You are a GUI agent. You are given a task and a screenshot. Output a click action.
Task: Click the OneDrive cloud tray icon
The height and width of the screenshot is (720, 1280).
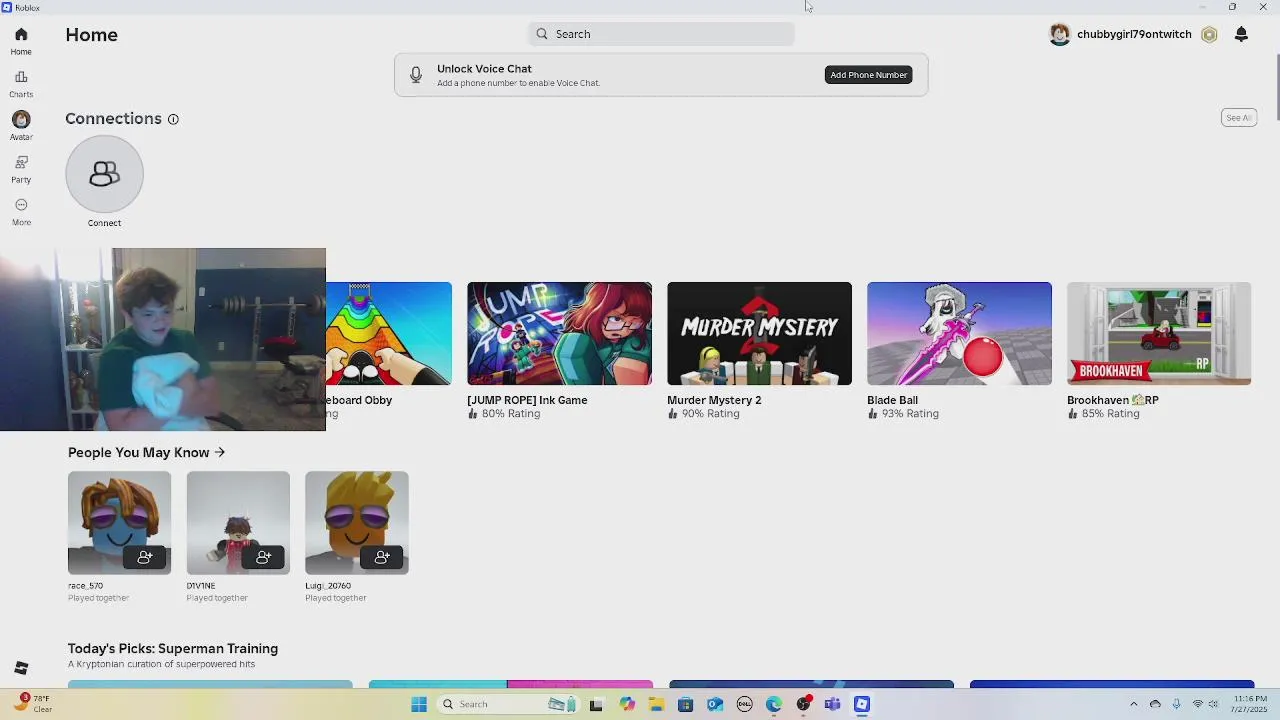point(1155,704)
